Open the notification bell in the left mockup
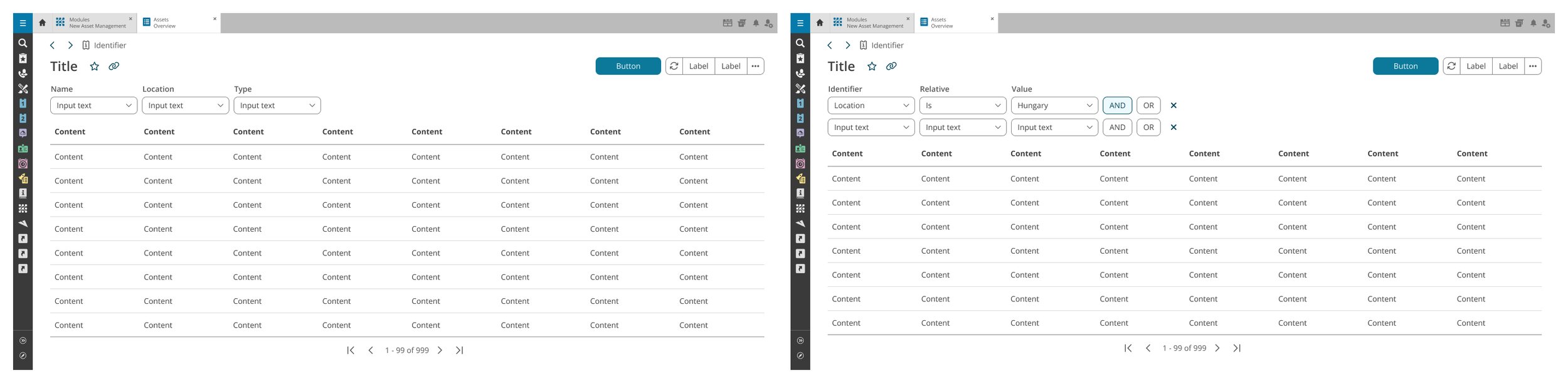This screenshot has height=383, width=1568. pos(756,23)
